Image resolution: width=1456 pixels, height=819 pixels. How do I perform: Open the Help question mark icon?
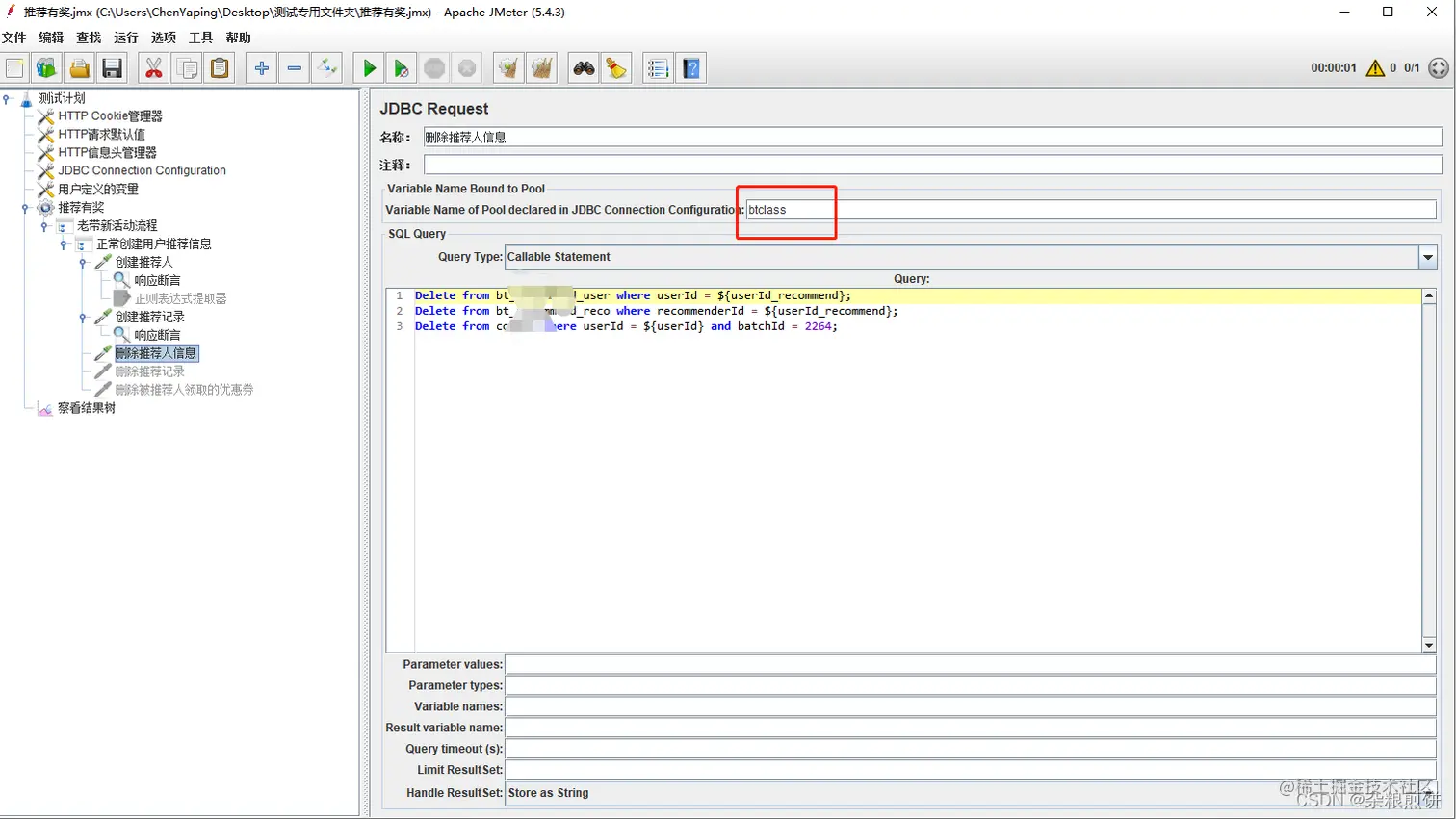[x=691, y=68]
